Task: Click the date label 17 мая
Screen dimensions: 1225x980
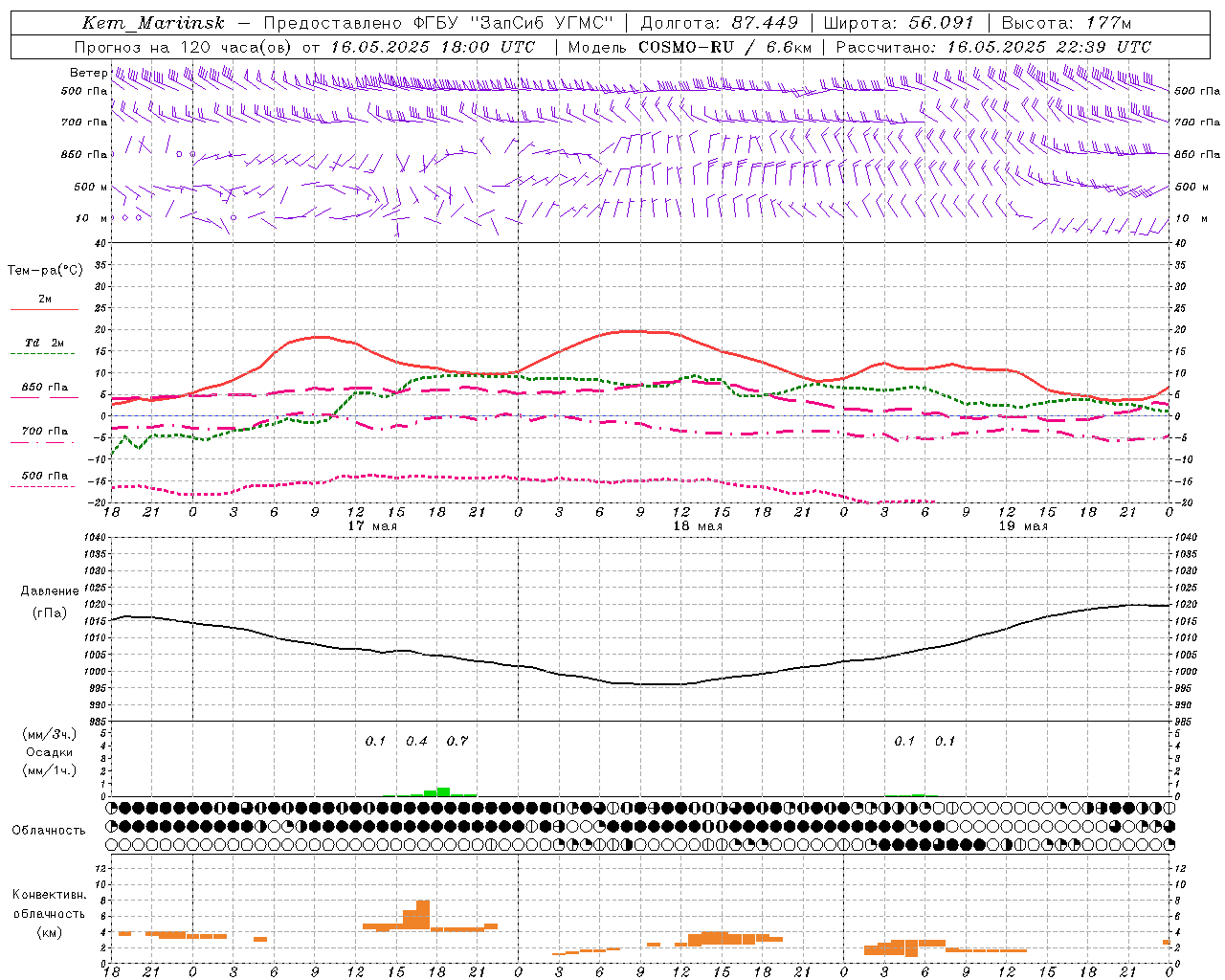Action: tap(372, 526)
